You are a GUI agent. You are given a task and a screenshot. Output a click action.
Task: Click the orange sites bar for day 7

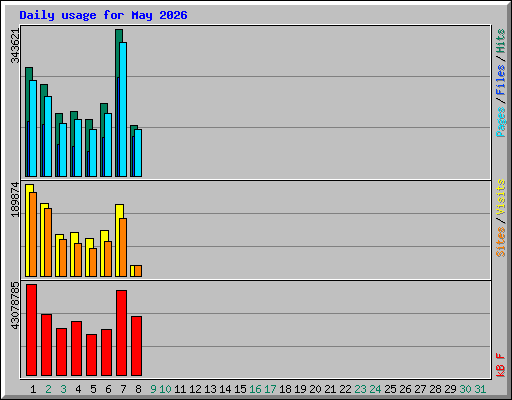[x=123, y=247]
